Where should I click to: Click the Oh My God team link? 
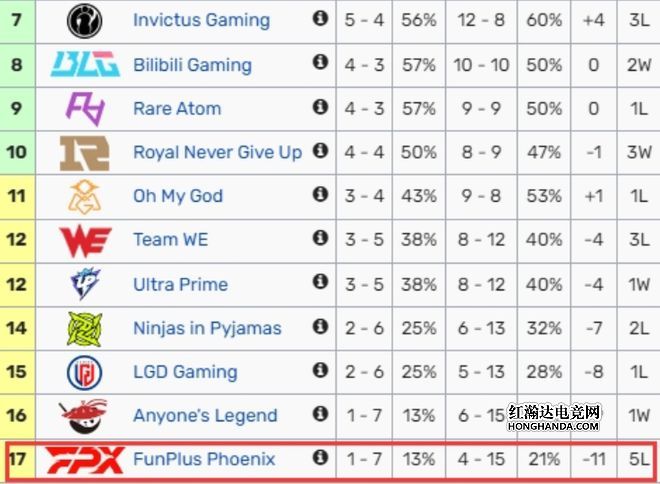pos(178,196)
